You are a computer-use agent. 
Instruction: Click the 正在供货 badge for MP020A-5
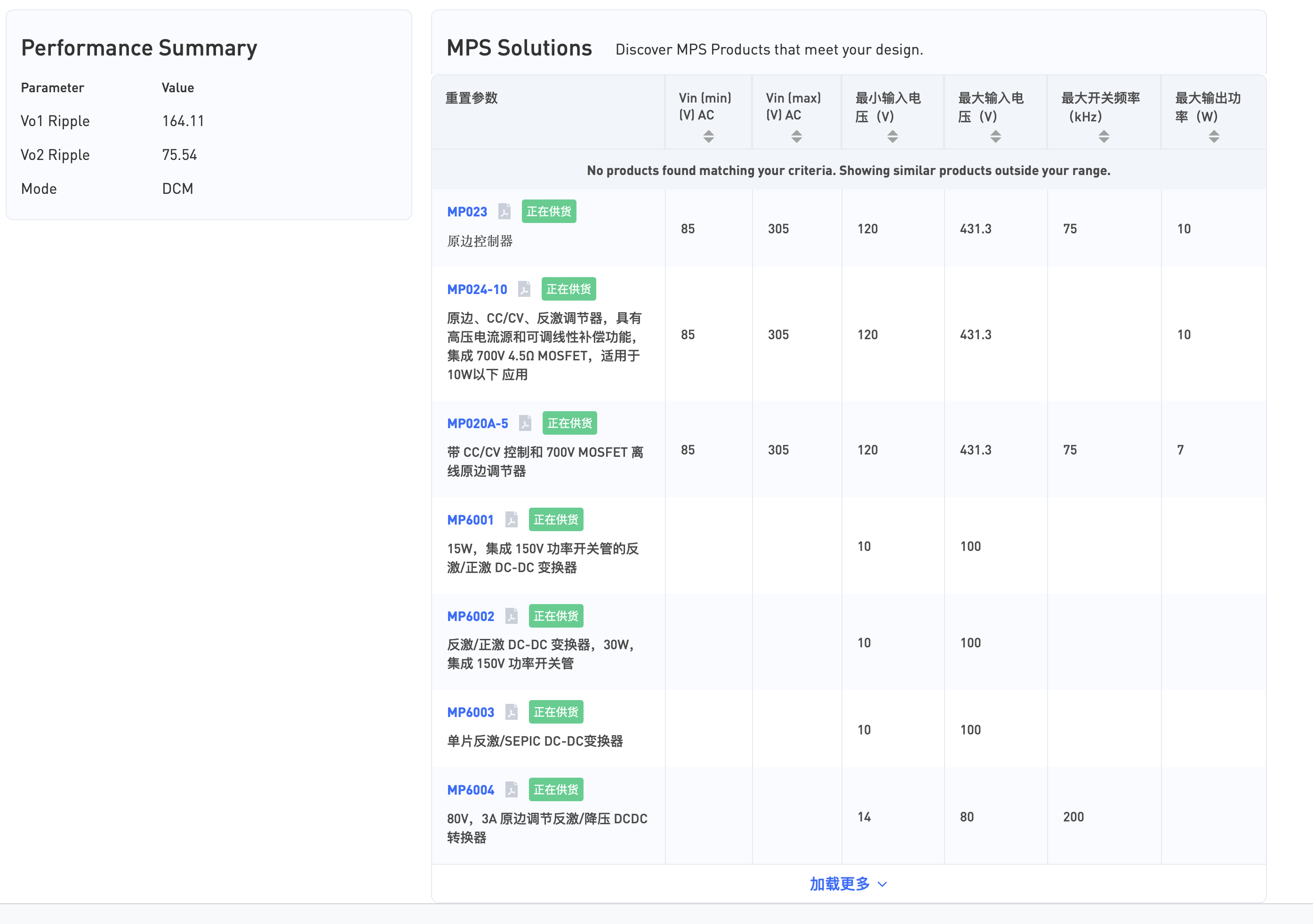(x=569, y=423)
